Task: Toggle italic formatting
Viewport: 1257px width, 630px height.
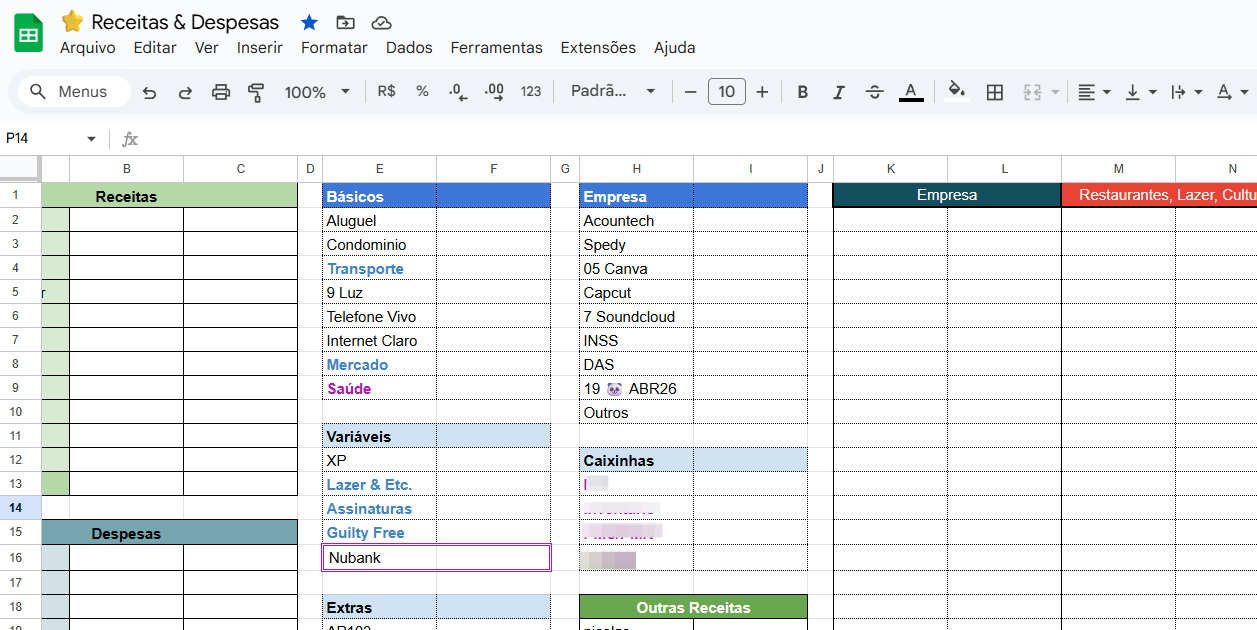Action: [x=838, y=92]
